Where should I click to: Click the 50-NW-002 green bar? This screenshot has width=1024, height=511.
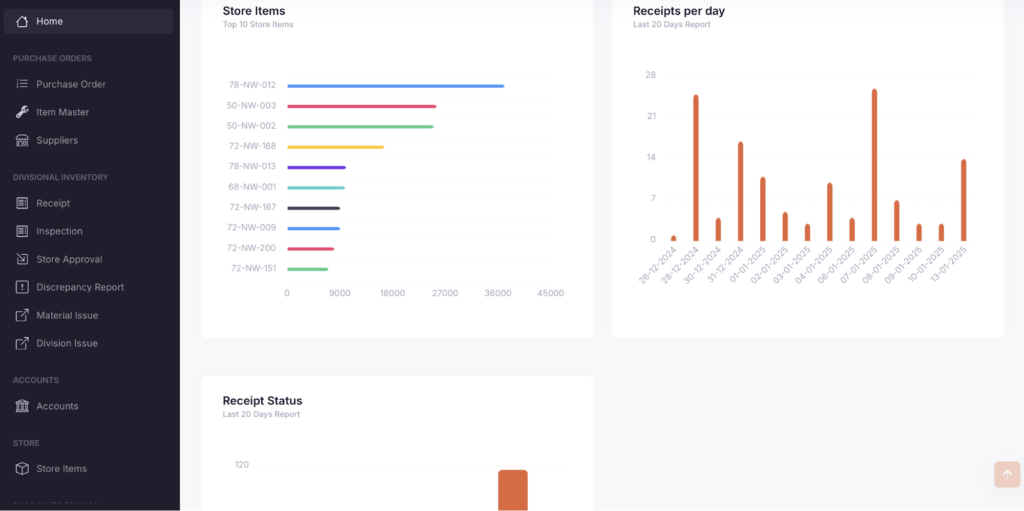click(x=360, y=126)
